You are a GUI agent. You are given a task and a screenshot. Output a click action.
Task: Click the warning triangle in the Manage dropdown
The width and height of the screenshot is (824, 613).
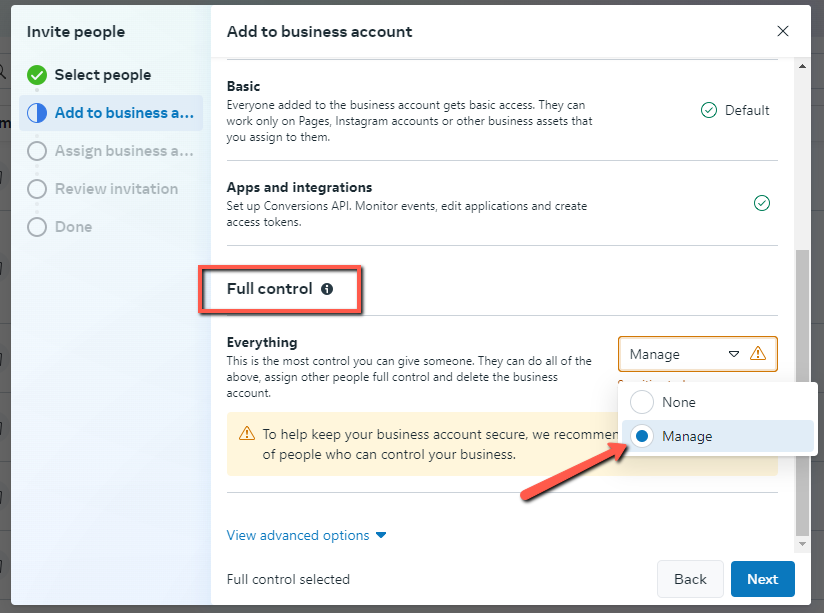(757, 353)
